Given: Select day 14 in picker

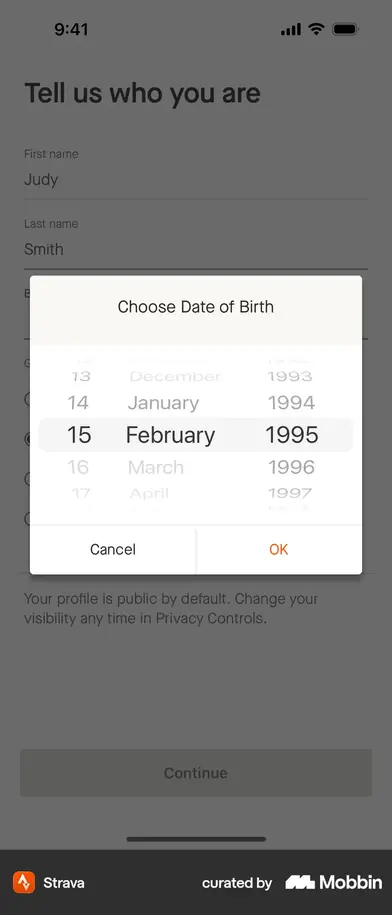Looking at the screenshot, I should tap(78, 403).
